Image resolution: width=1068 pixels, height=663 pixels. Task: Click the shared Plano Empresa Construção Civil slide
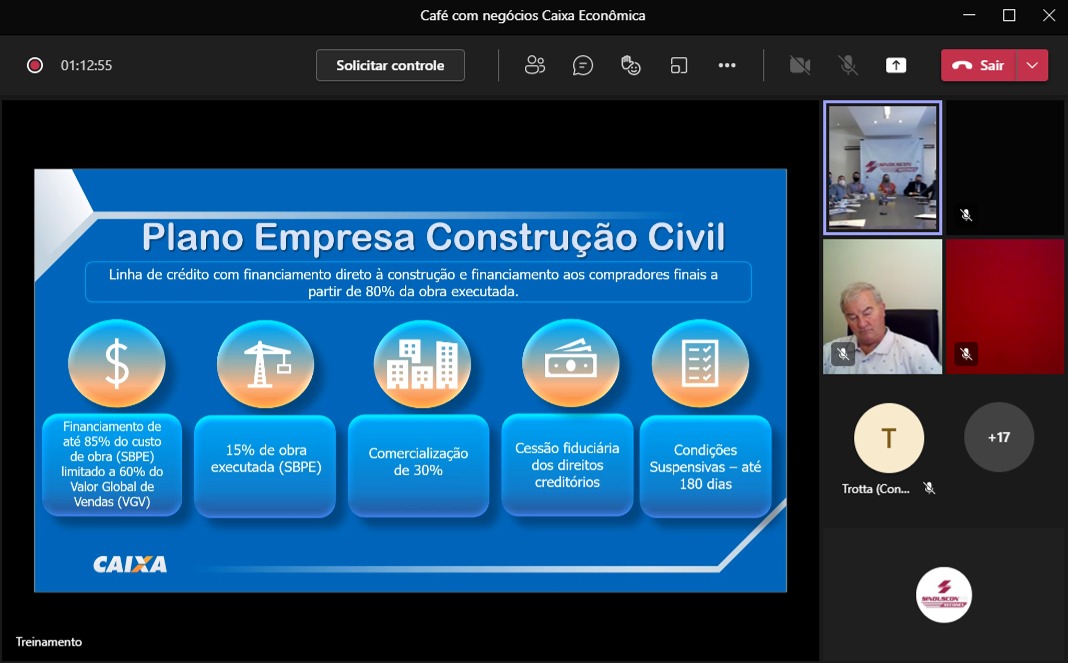coord(410,380)
